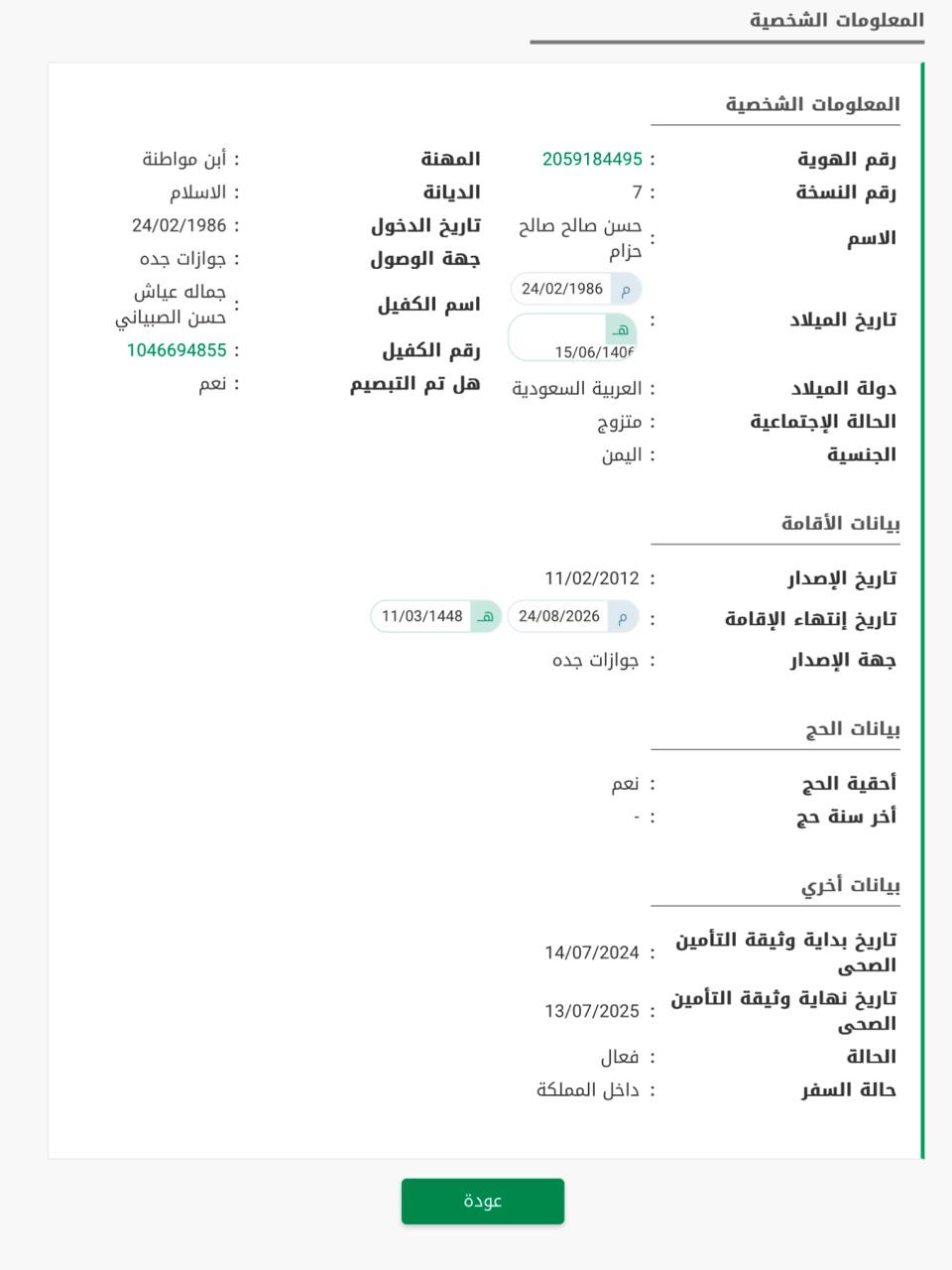This screenshot has width=952, height=1270.
Task: Click the بيانات أخري section header
Action: click(x=850, y=885)
